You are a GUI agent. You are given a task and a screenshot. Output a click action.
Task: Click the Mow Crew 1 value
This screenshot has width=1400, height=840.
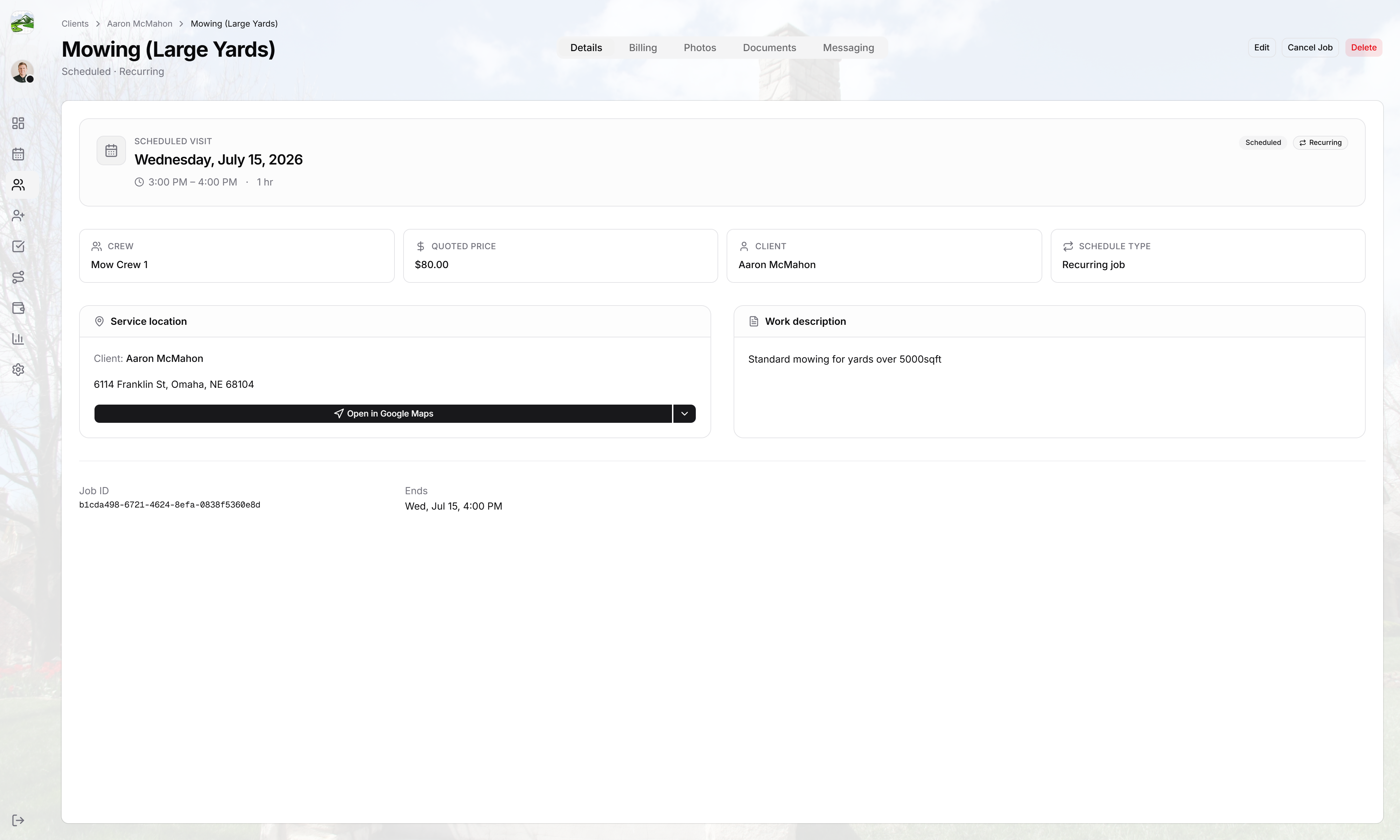(119, 265)
